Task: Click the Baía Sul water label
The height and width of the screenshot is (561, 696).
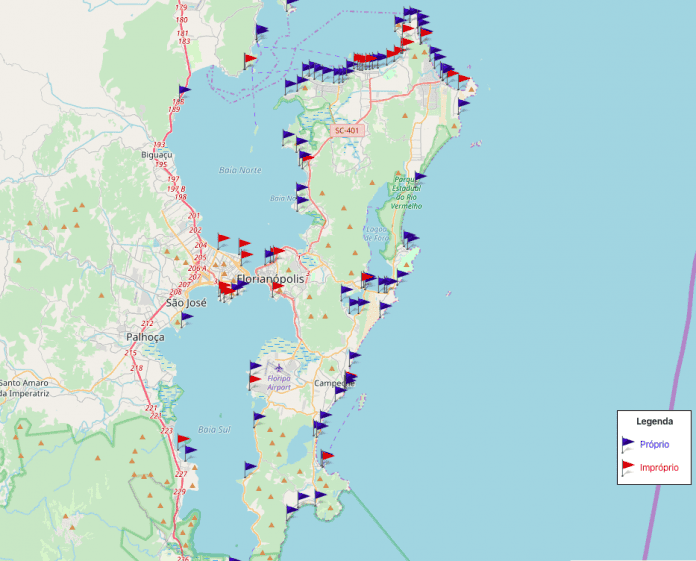Action: (x=214, y=429)
